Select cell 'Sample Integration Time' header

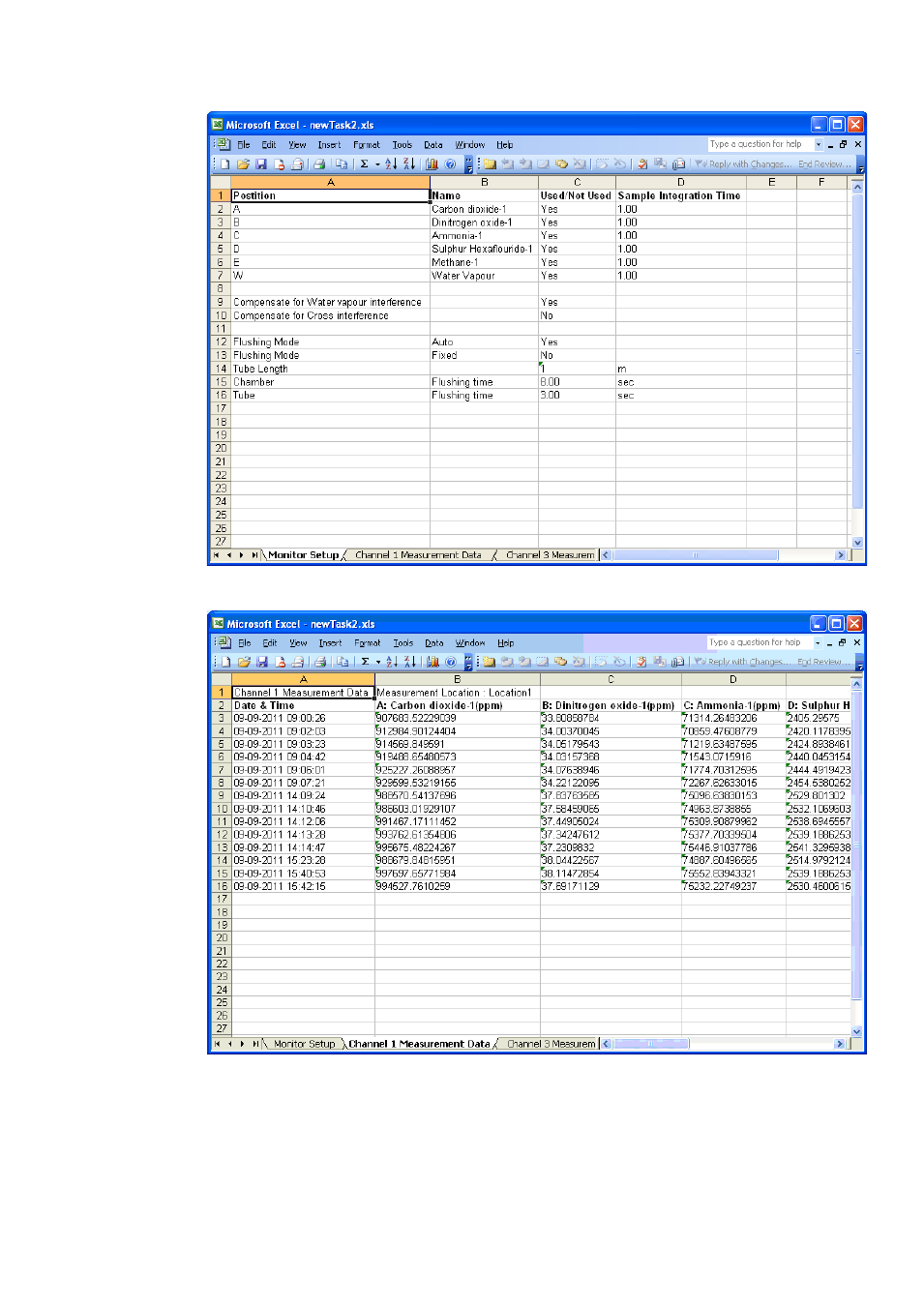click(680, 195)
